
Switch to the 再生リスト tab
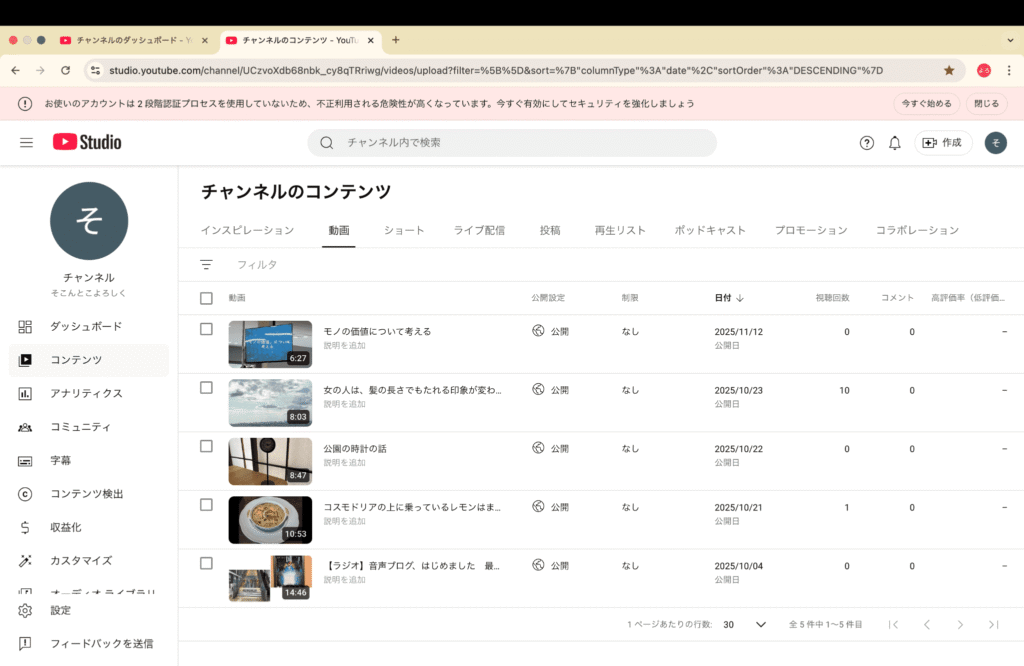tap(620, 230)
